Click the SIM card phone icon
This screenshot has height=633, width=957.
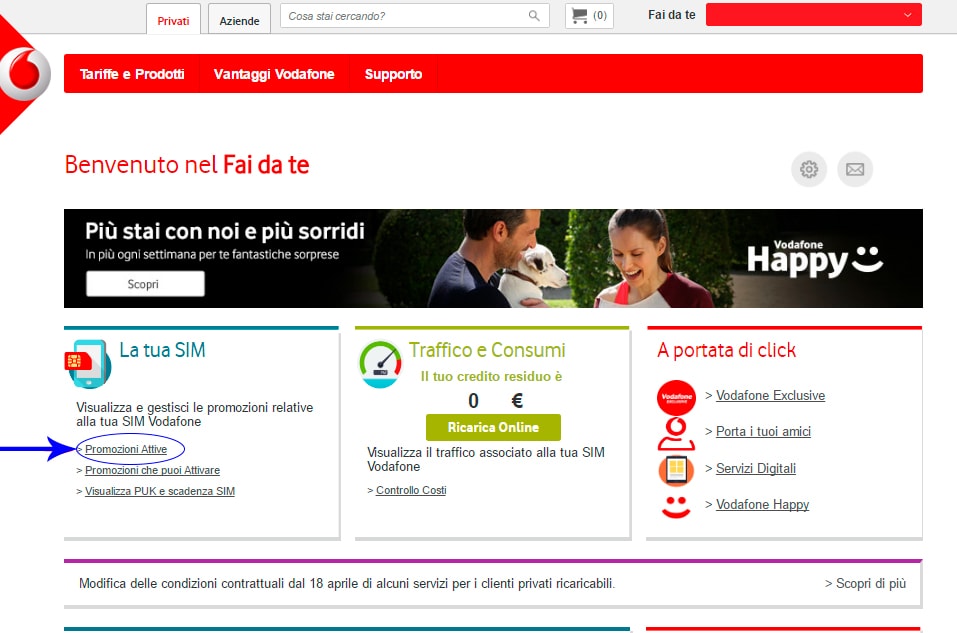click(87, 365)
